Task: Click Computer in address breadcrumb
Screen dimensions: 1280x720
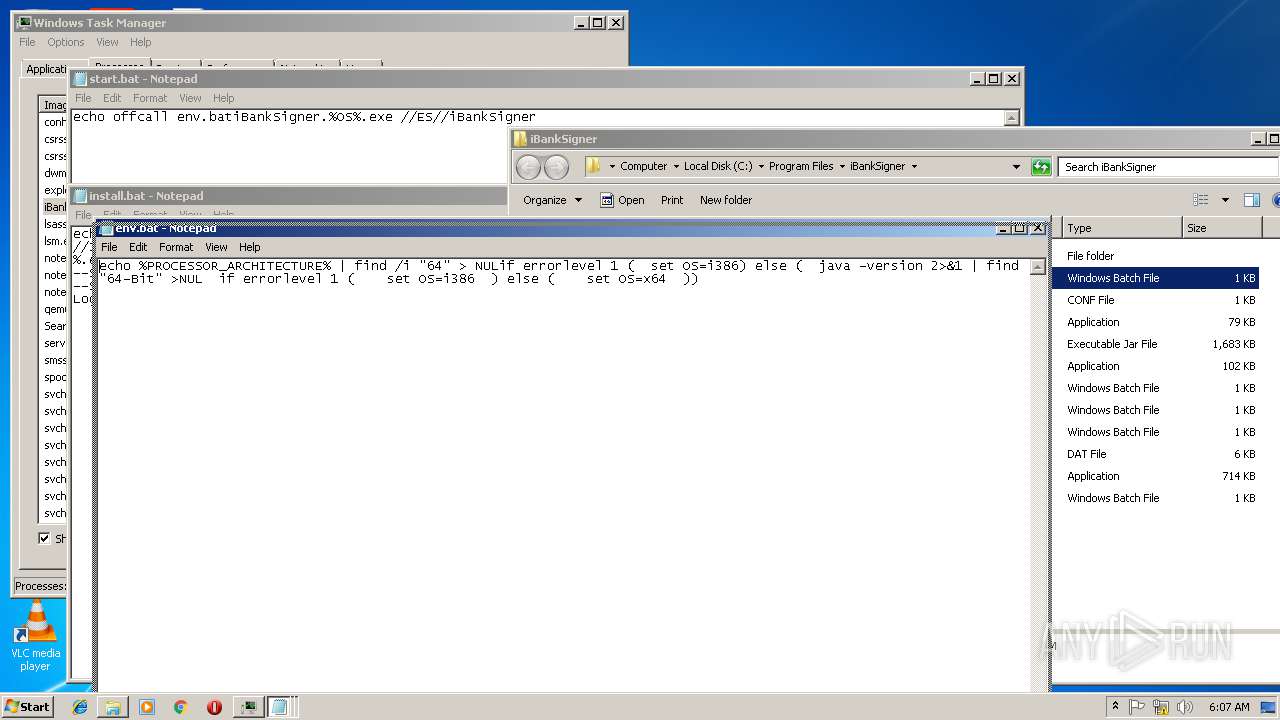Action: pyautogui.click(x=643, y=166)
